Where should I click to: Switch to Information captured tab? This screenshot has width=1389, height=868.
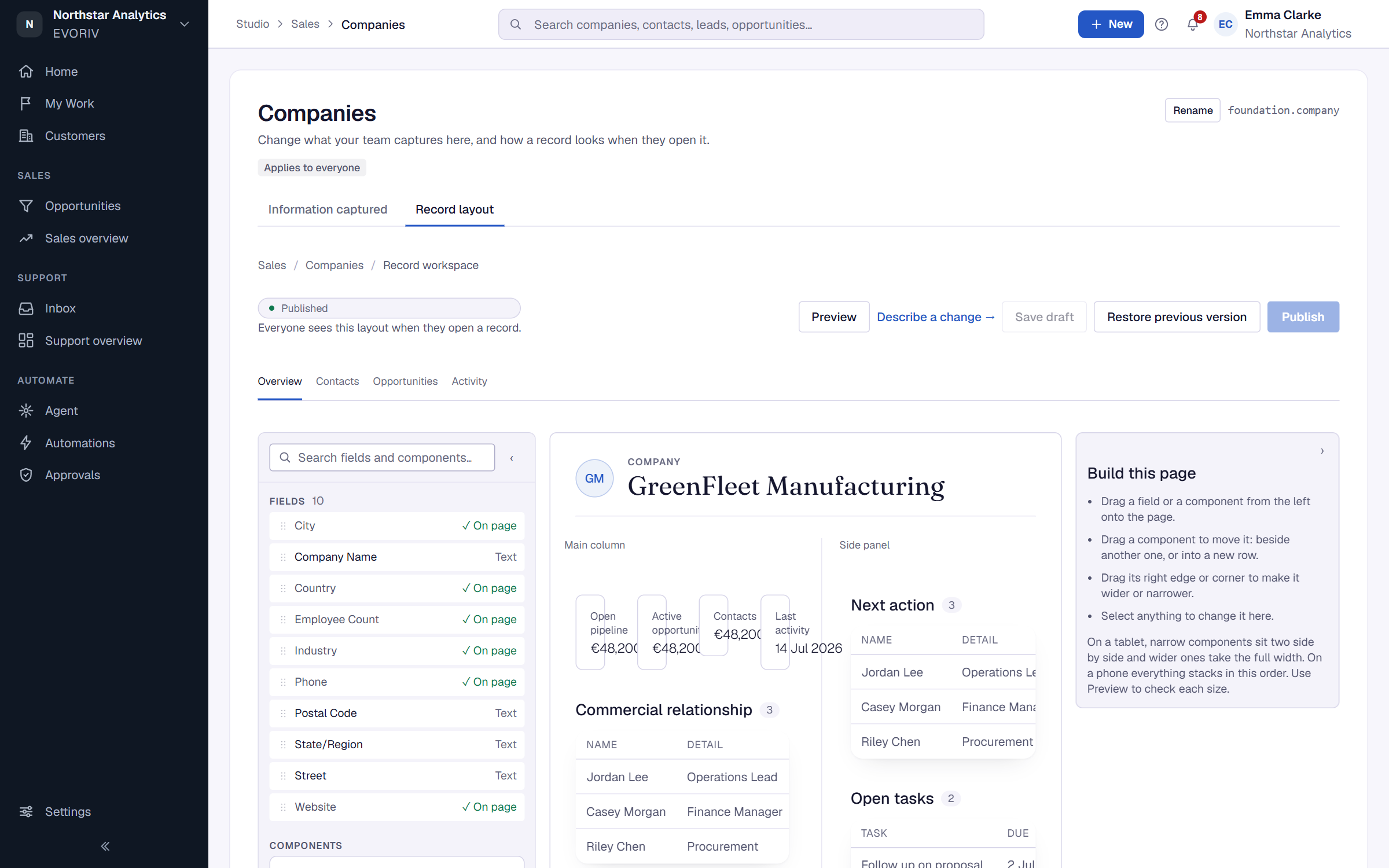(328, 209)
